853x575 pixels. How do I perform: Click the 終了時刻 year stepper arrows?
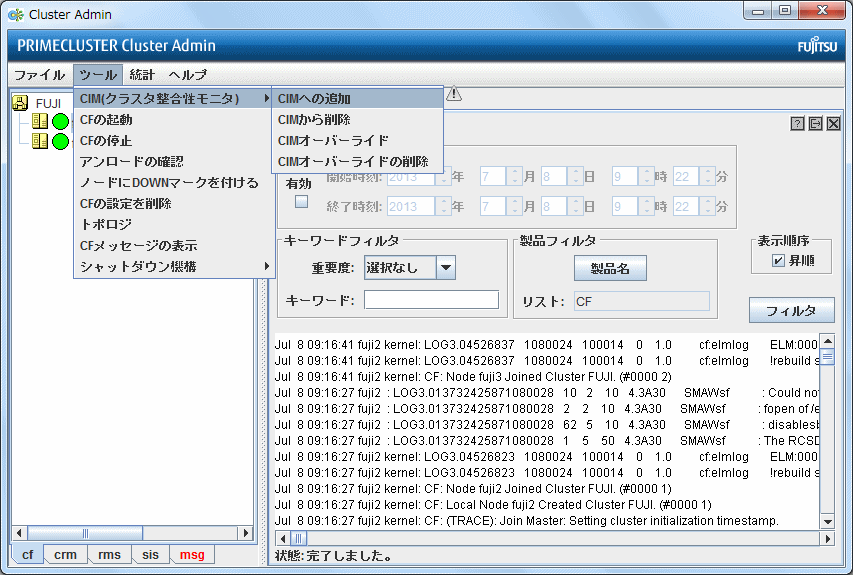point(443,206)
